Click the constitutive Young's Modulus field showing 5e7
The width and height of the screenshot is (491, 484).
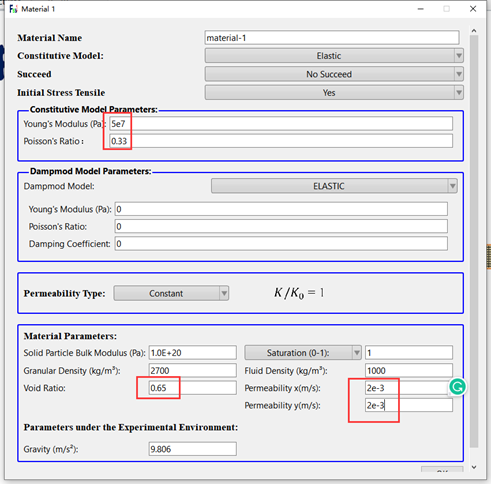[x=281, y=124]
